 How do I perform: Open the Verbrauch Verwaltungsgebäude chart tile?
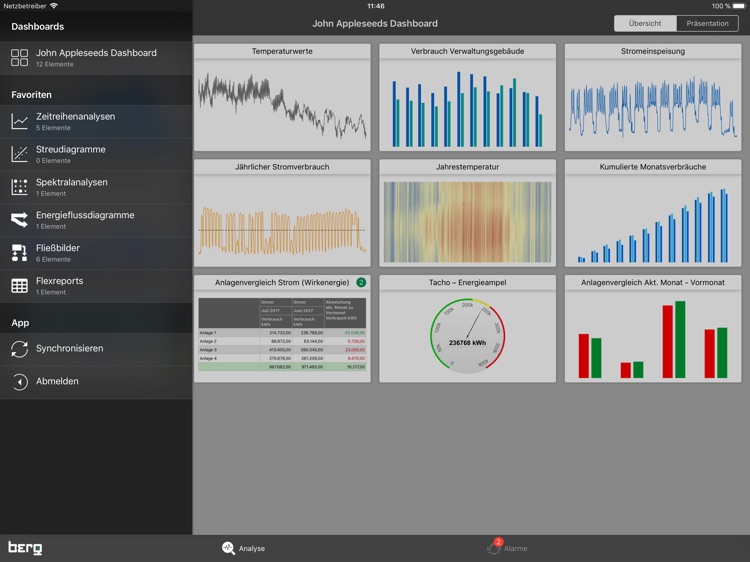tap(467, 98)
